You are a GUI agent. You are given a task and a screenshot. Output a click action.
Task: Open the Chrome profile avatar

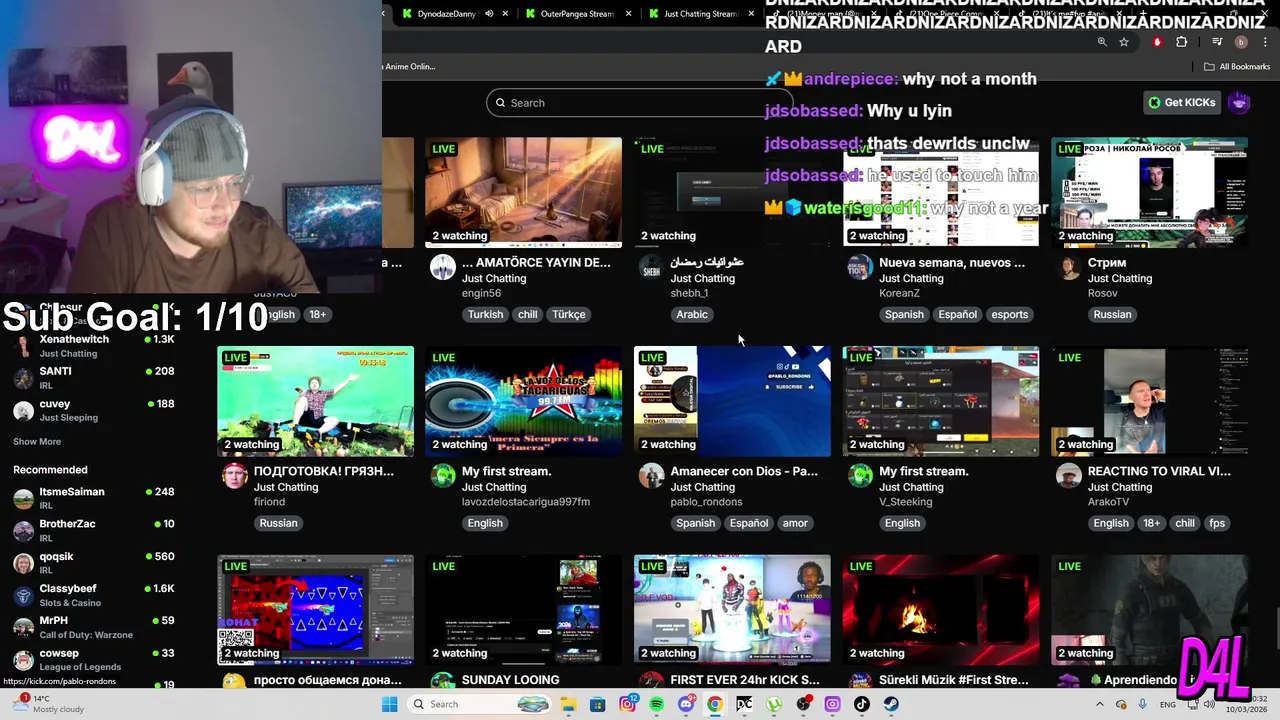click(1241, 42)
